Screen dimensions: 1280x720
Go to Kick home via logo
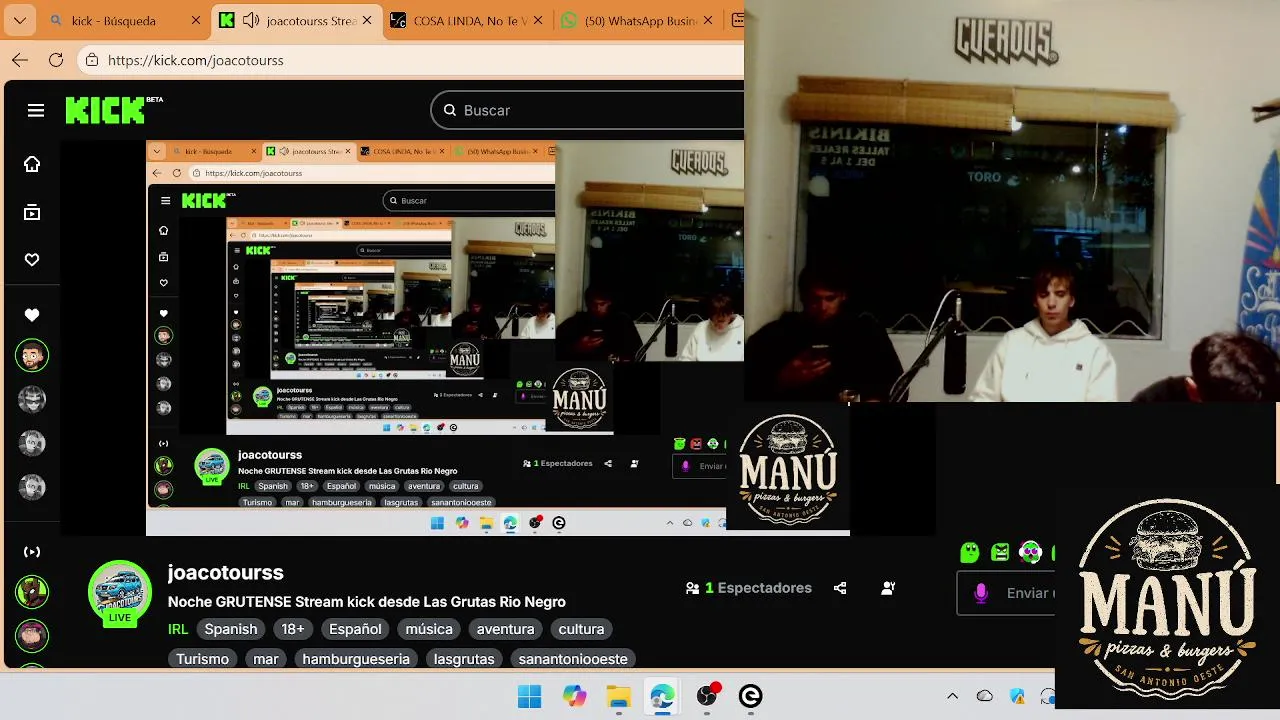[x=105, y=110]
